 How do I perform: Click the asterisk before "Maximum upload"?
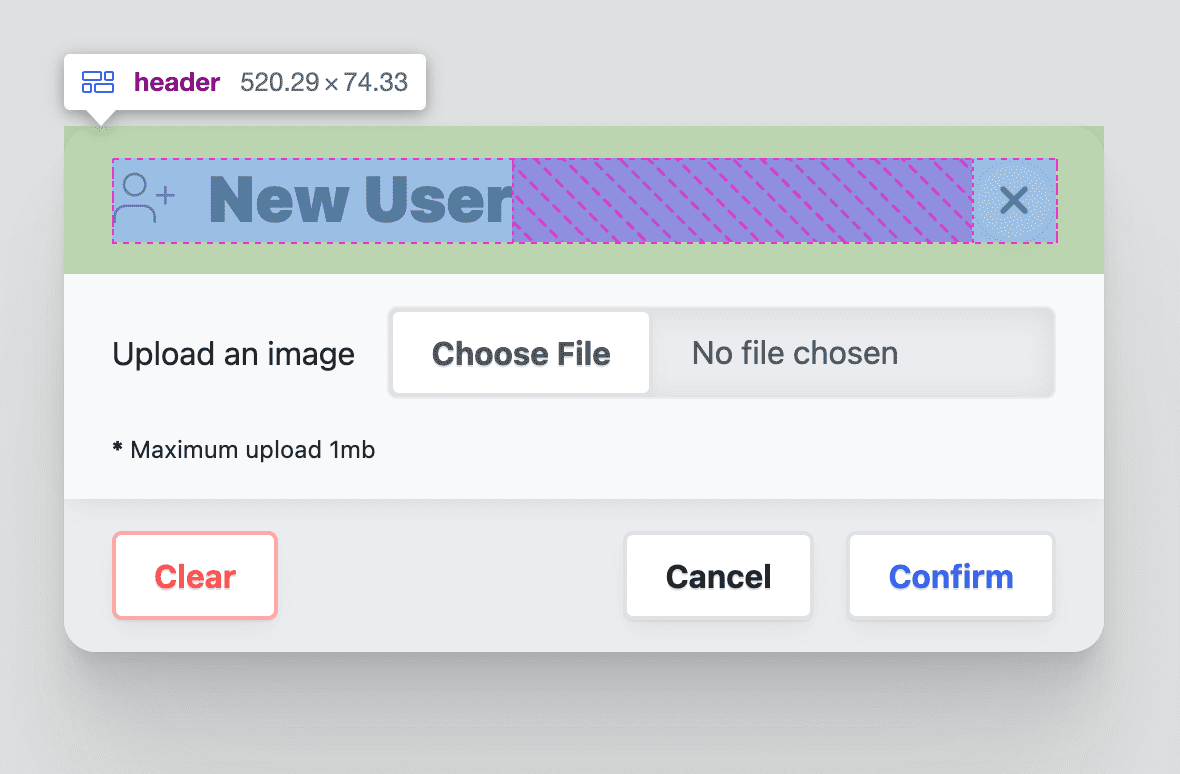coord(116,449)
